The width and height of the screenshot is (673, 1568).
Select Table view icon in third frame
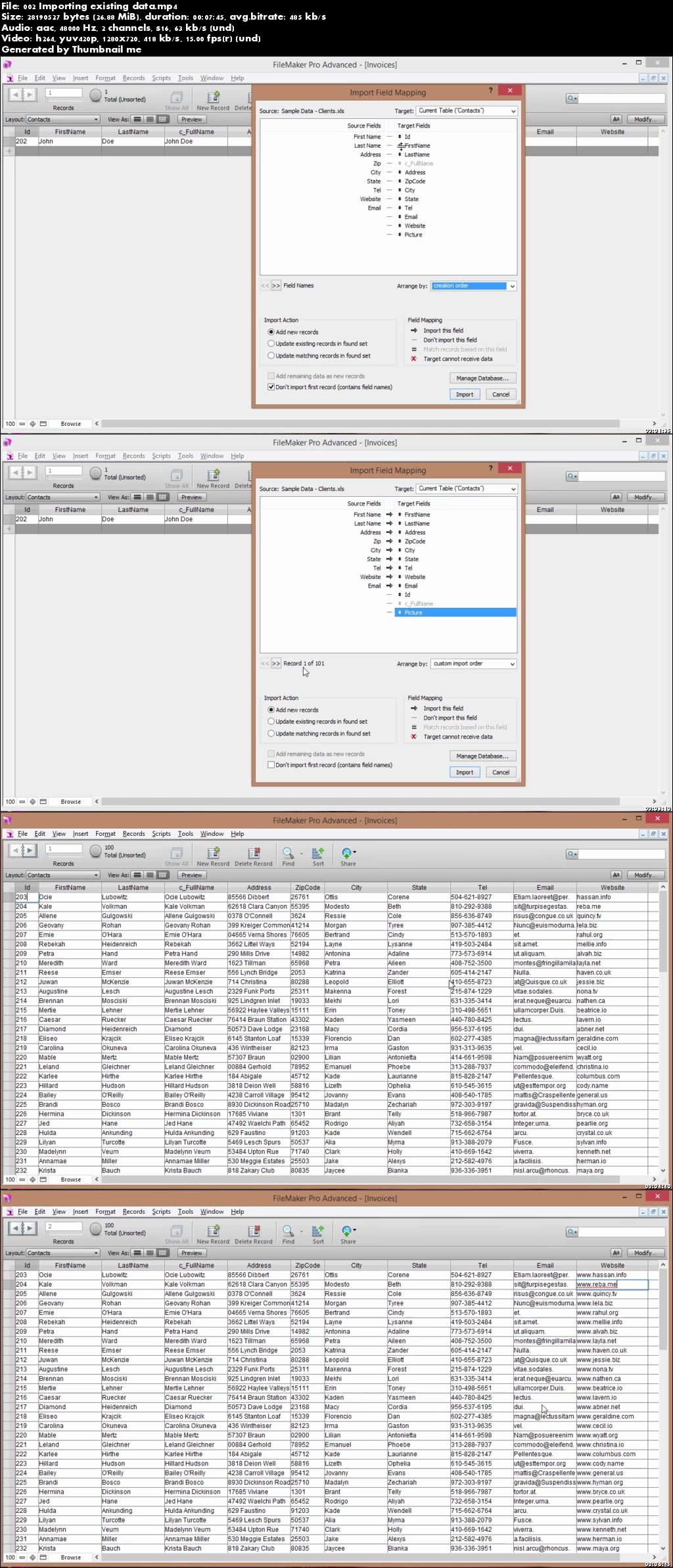tap(163, 875)
